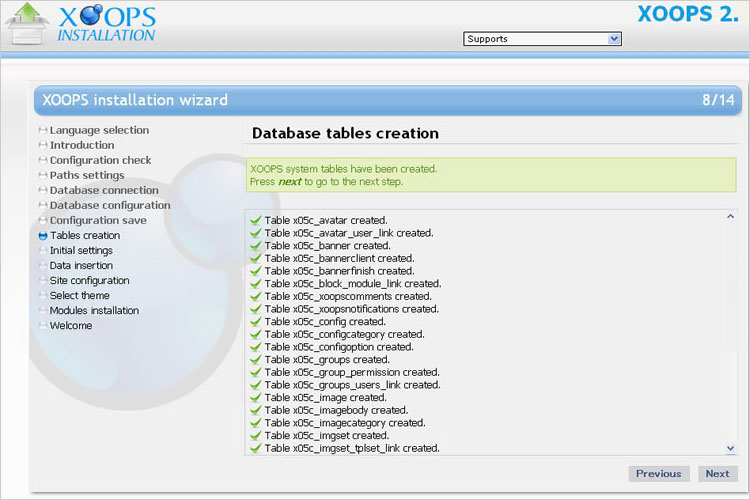Click green checkmark beside x05c_banner created

point(256,245)
